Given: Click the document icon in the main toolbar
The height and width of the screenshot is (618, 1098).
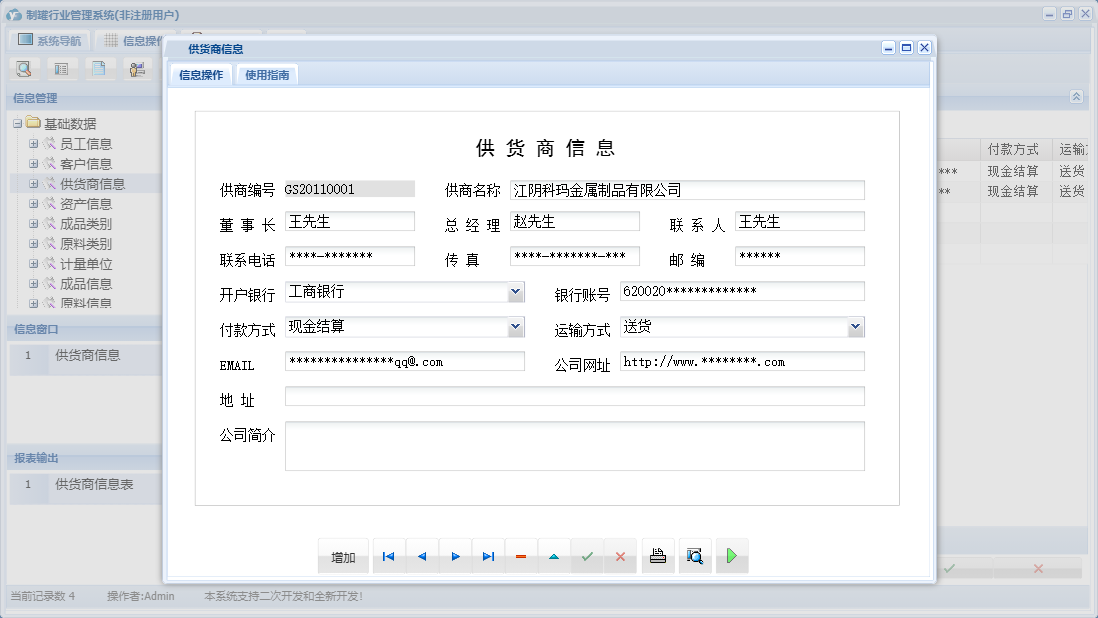Looking at the screenshot, I should (99, 69).
